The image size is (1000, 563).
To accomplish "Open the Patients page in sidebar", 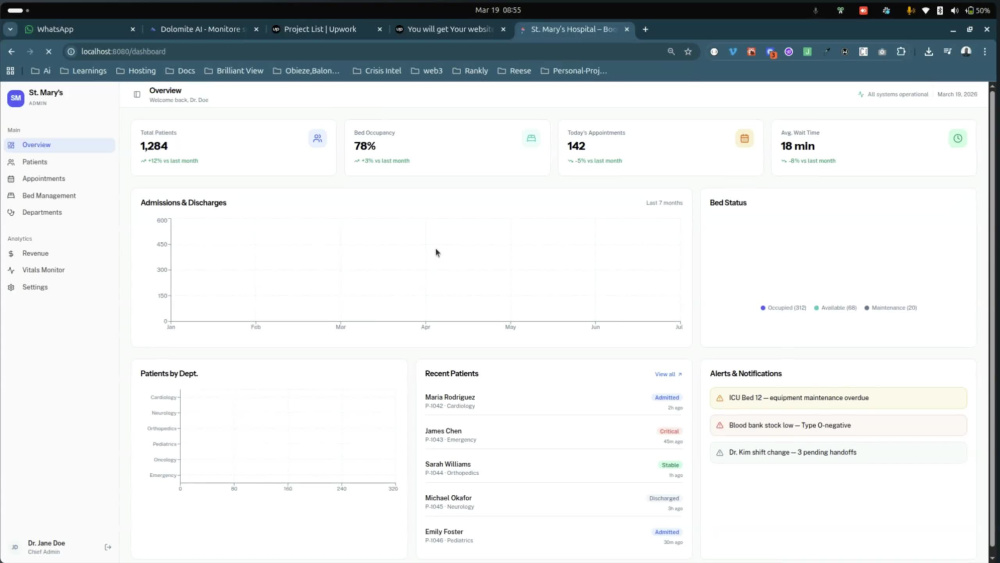I will [x=59, y=162].
